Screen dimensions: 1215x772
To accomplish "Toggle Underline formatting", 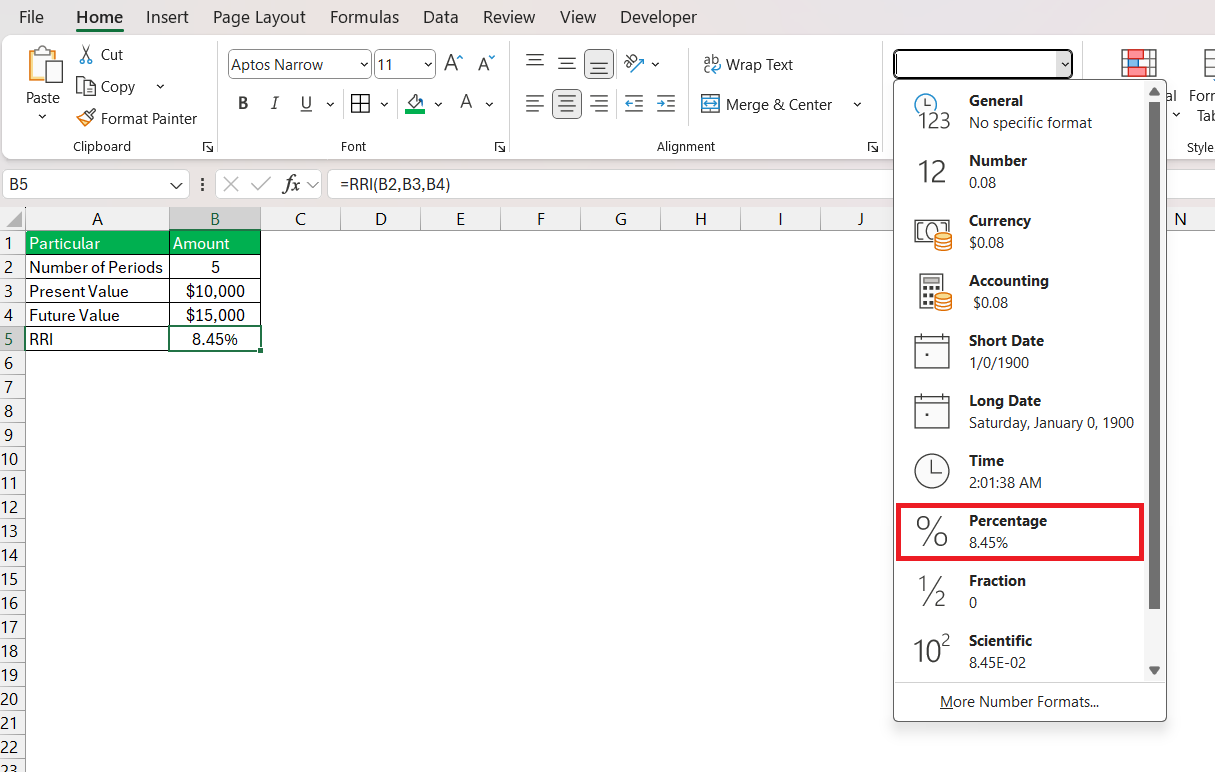I will click(x=305, y=104).
